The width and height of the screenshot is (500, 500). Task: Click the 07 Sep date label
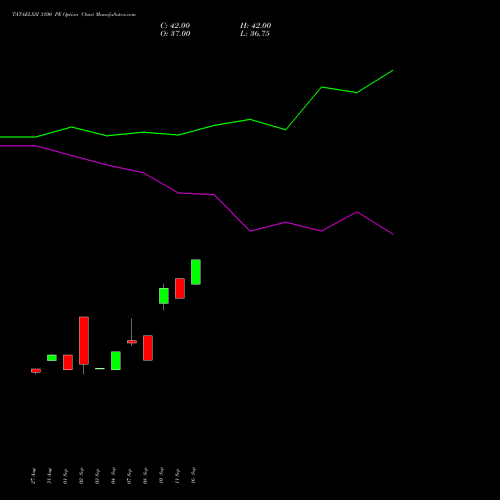coord(129,476)
